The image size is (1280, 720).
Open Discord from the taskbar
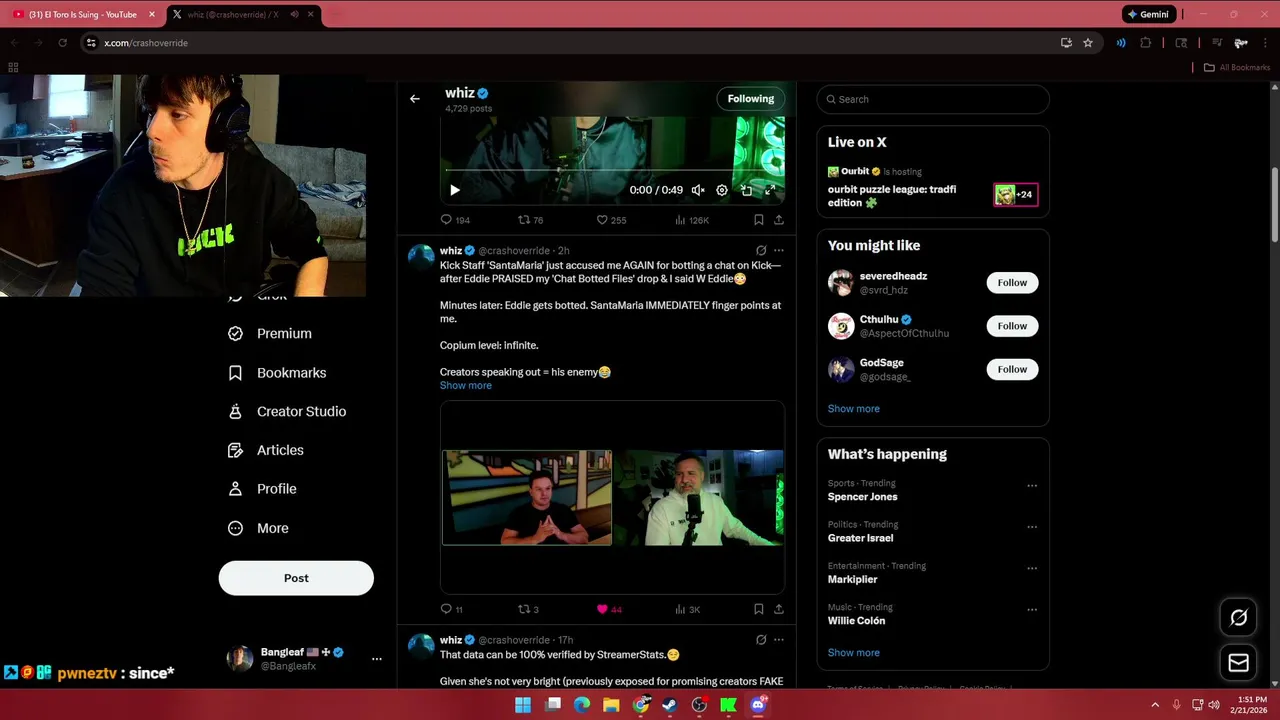[758, 705]
